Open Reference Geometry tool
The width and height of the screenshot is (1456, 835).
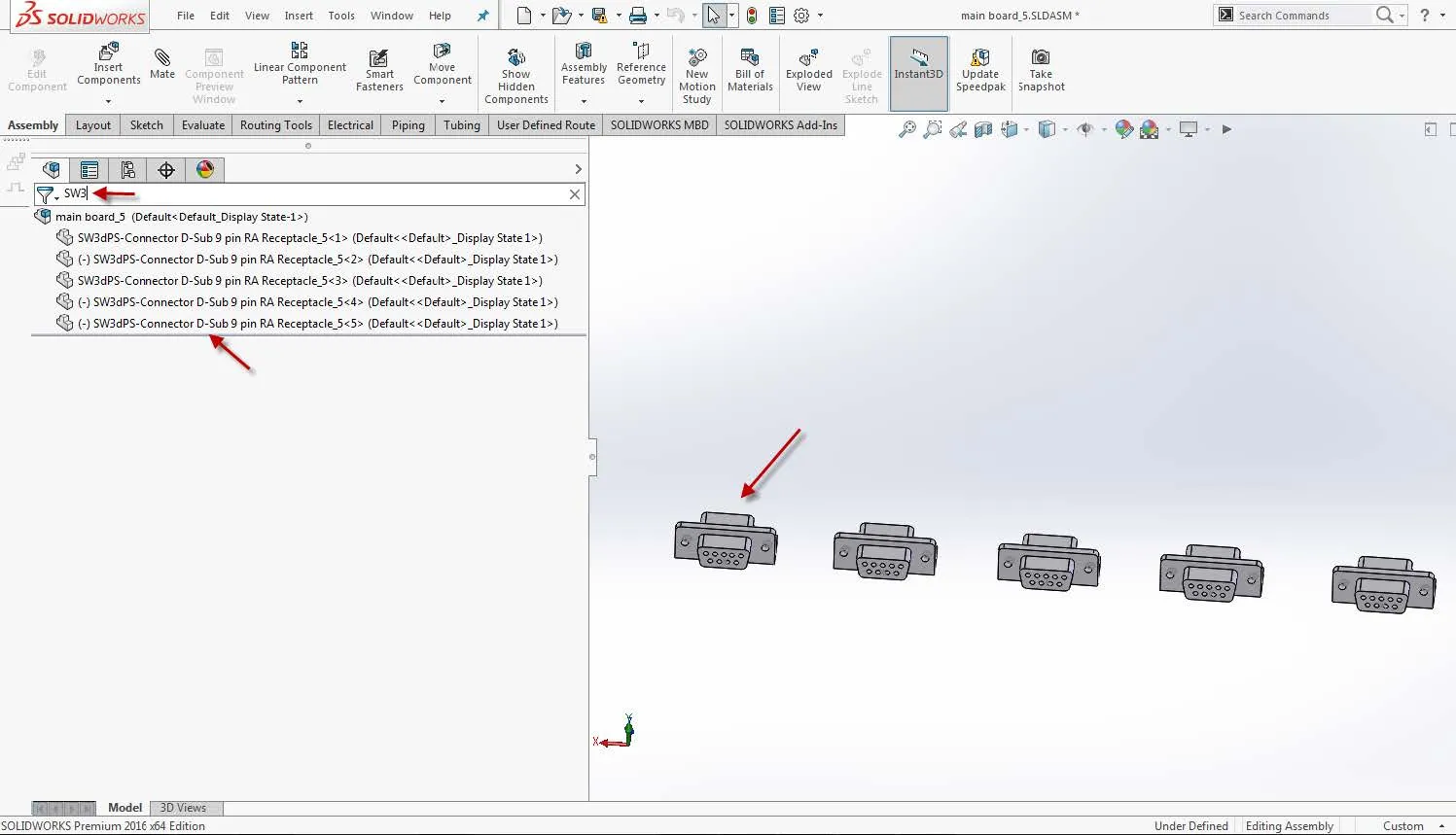click(641, 64)
